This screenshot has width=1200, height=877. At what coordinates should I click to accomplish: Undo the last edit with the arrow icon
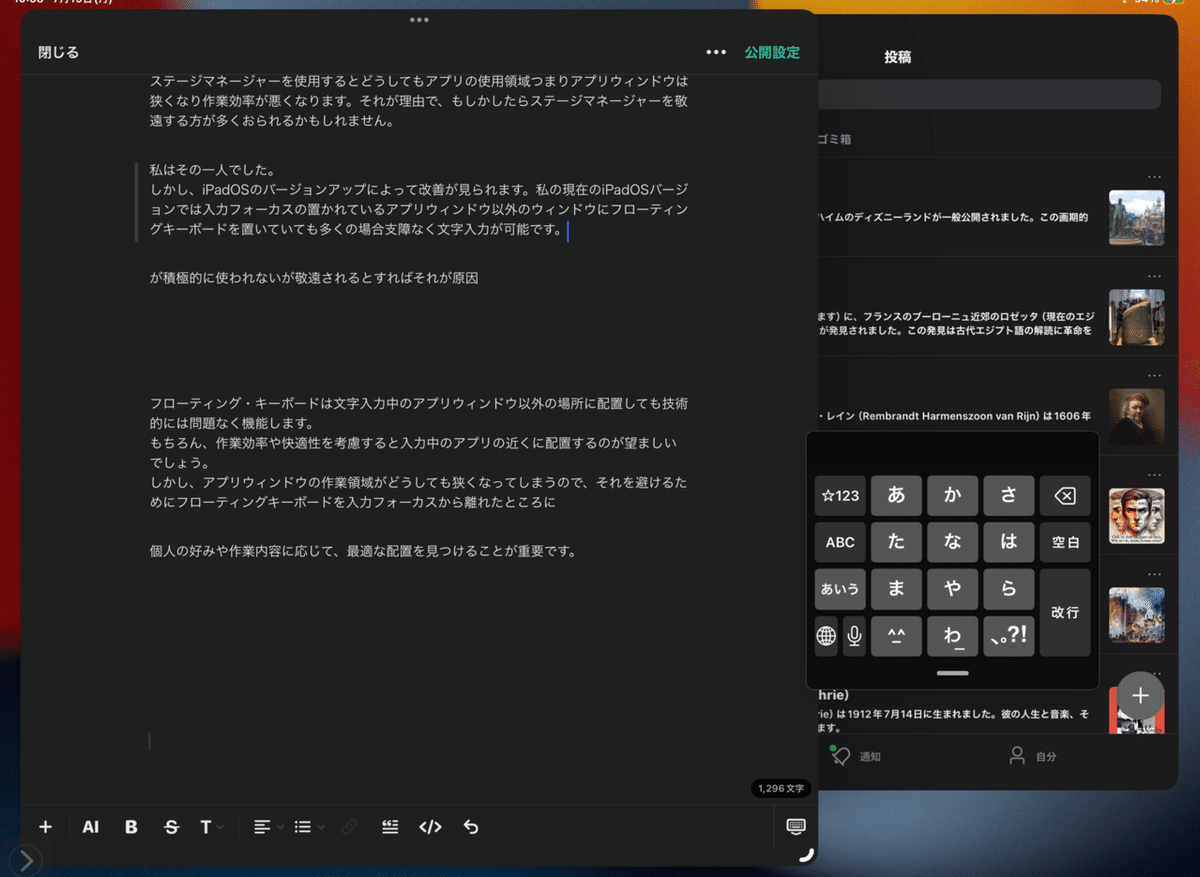pos(471,827)
